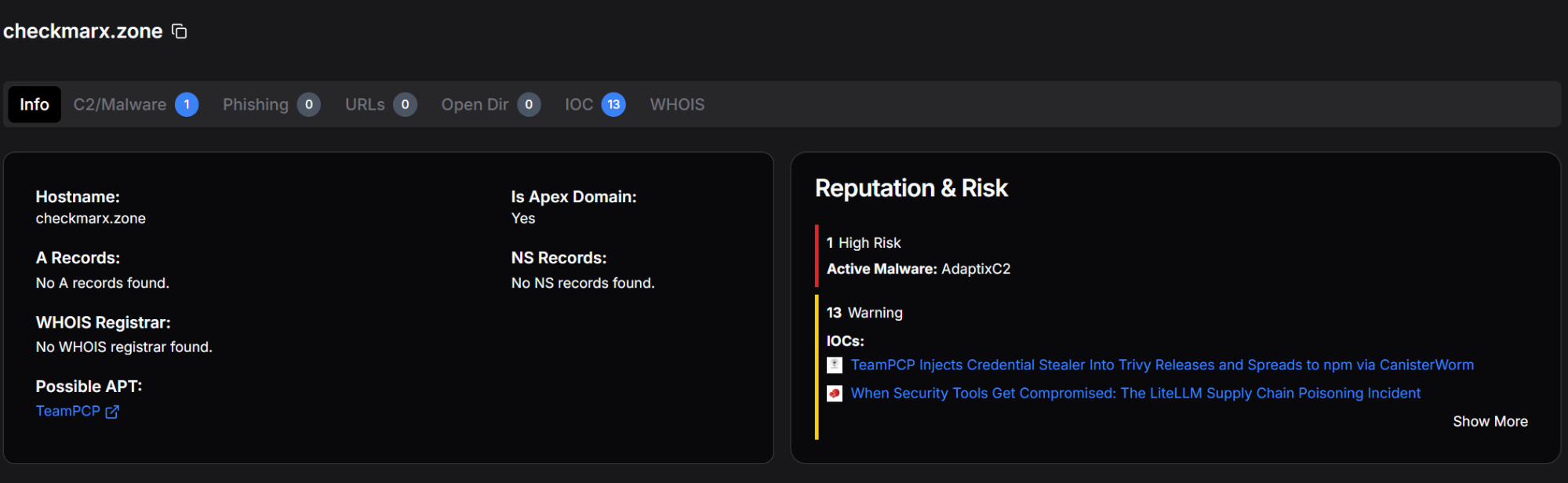The image size is (1568, 483).
Task: Open the TeamPCP Injects Credential Stealer article
Action: [x=1162, y=365]
